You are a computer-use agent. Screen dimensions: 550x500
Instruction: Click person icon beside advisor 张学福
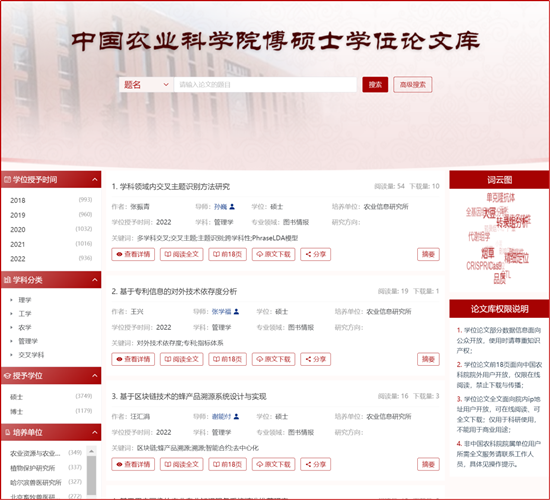(236, 312)
